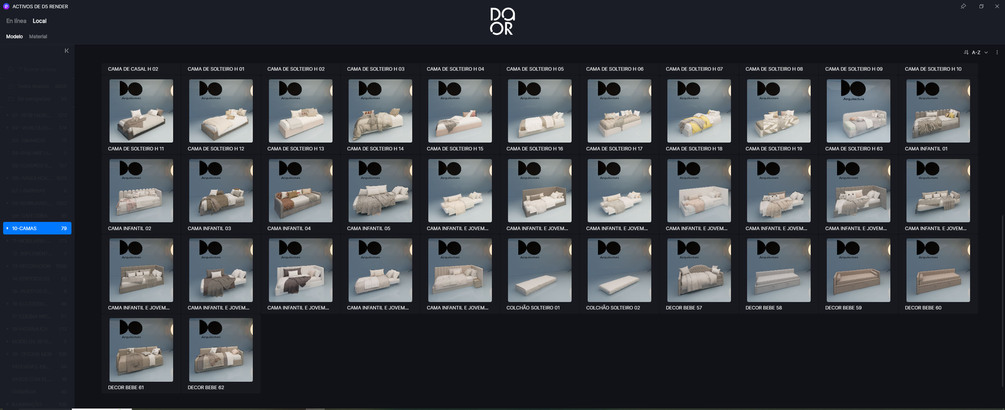
Task: Restore the window using the restore icon
Action: [981, 6]
